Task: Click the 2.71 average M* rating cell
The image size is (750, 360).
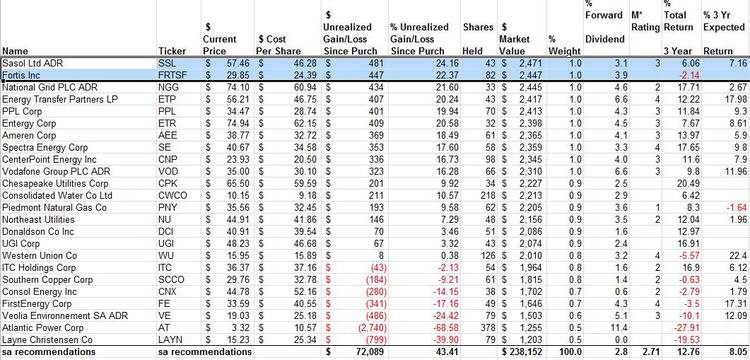Action: 645,352
